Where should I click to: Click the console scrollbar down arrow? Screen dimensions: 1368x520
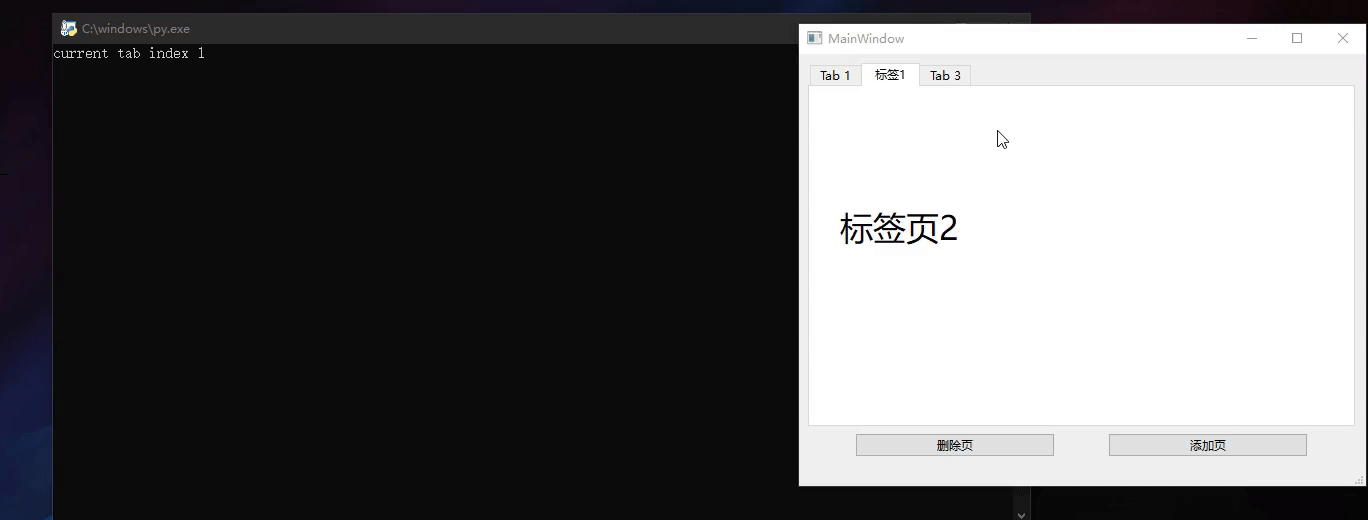[x=1021, y=514]
